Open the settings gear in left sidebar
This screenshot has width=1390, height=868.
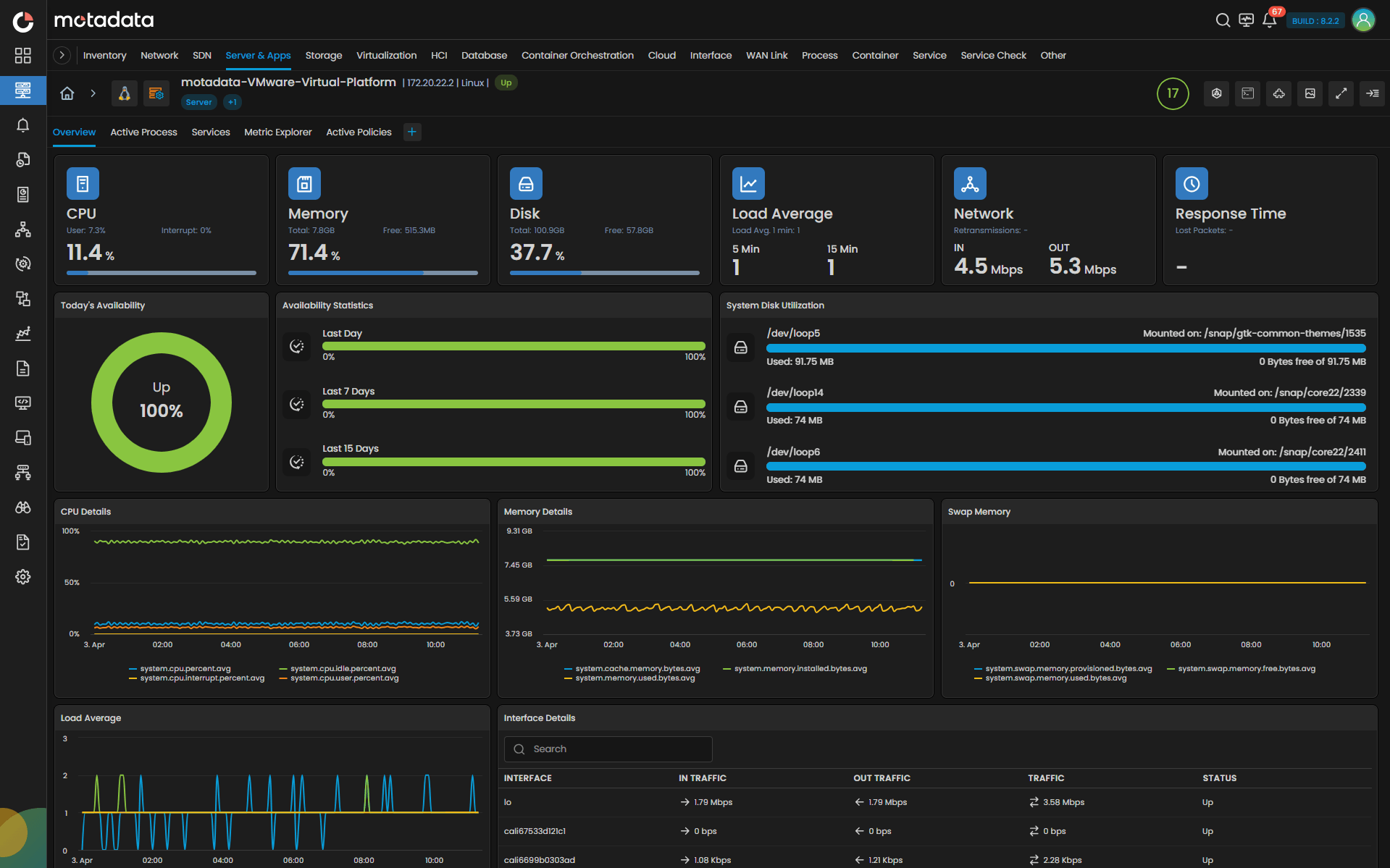pyautogui.click(x=23, y=577)
